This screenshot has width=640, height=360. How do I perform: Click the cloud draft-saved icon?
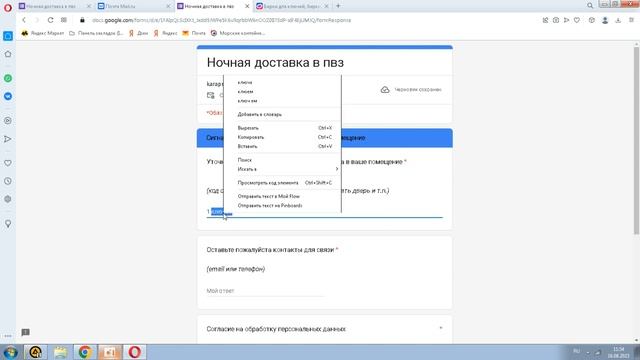pos(385,89)
